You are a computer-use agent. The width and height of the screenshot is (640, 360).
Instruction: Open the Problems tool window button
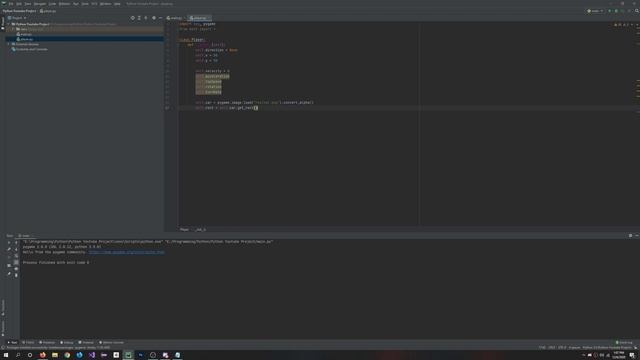pyautogui.click(x=47, y=342)
